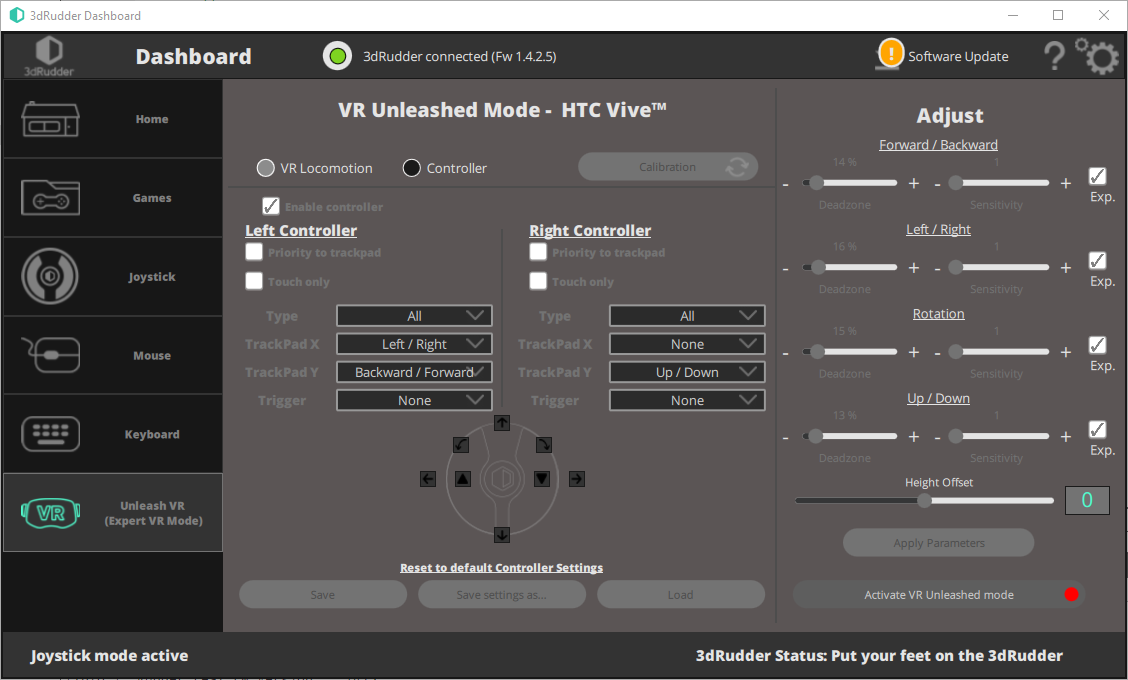This screenshot has height=680, width=1128.
Task: Select the VR Locomotion radio button
Action: click(x=265, y=168)
